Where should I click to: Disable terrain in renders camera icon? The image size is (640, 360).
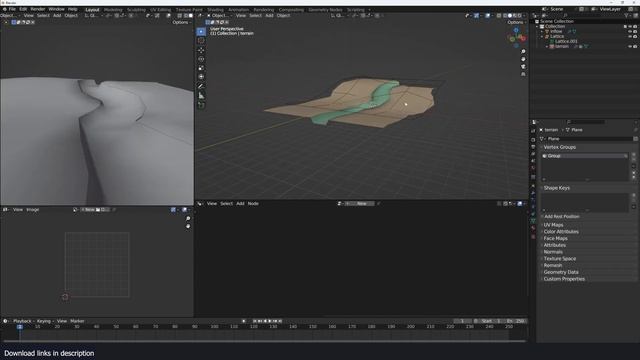click(635, 47)
